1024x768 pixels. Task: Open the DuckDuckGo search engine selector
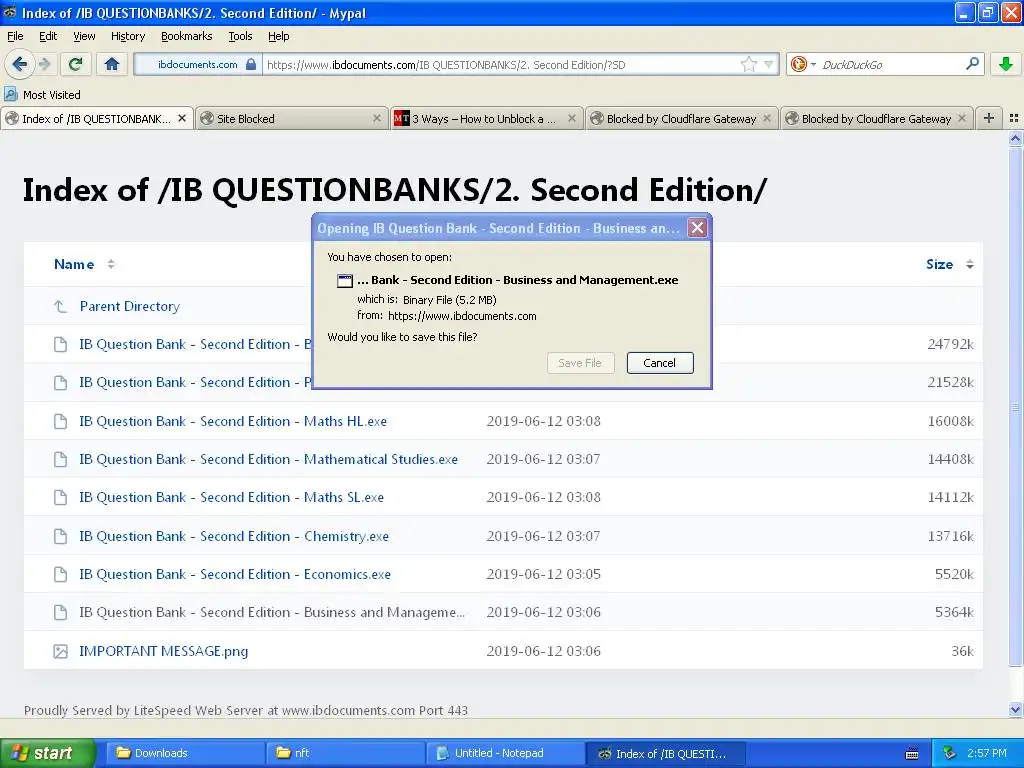coord(803,64)
